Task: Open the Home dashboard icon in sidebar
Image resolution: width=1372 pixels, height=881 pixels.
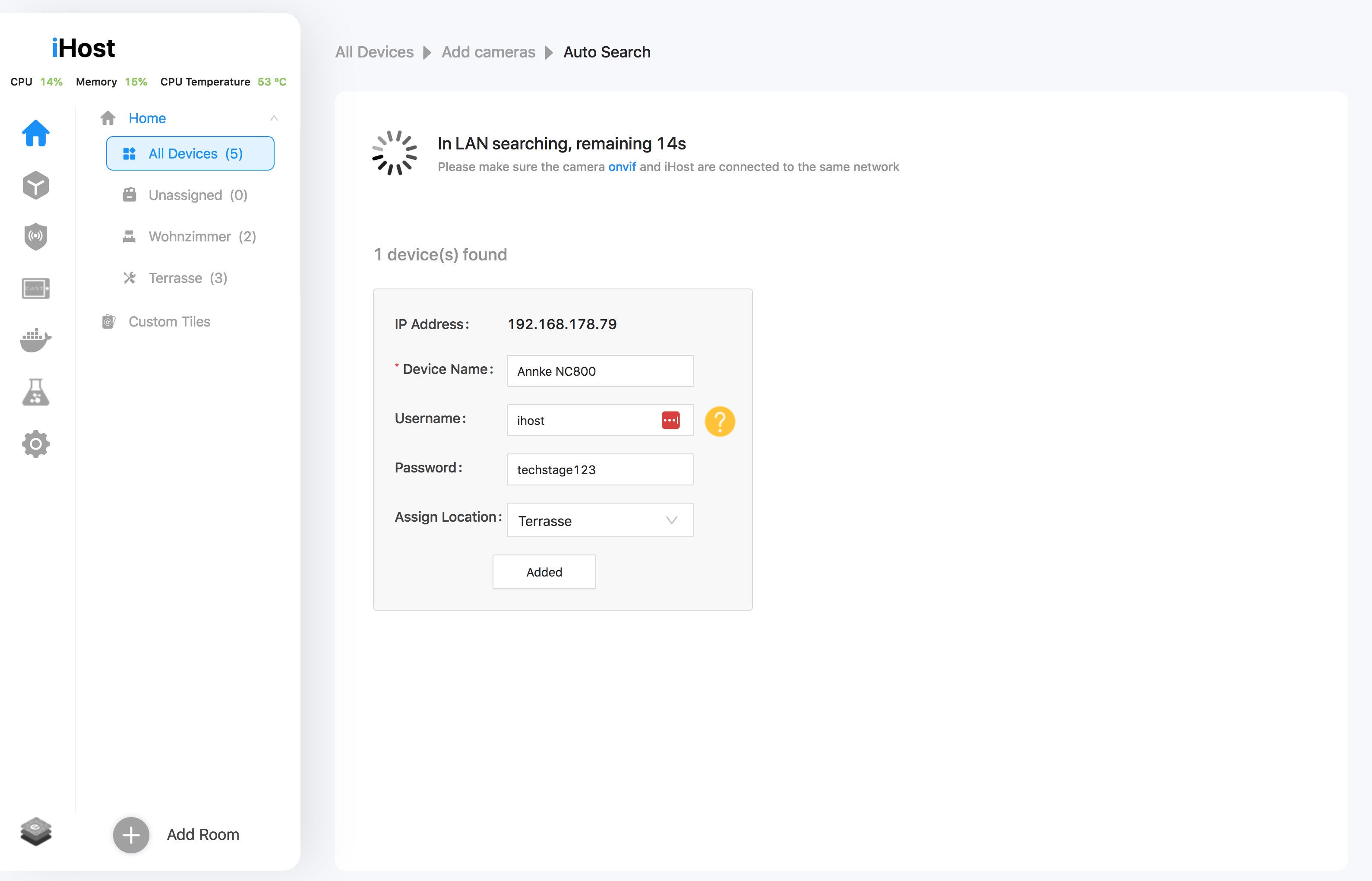Action: tap(35, 133)
